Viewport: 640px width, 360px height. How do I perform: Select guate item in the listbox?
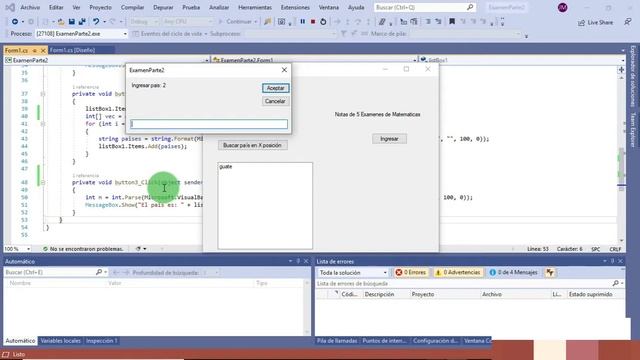226,167
